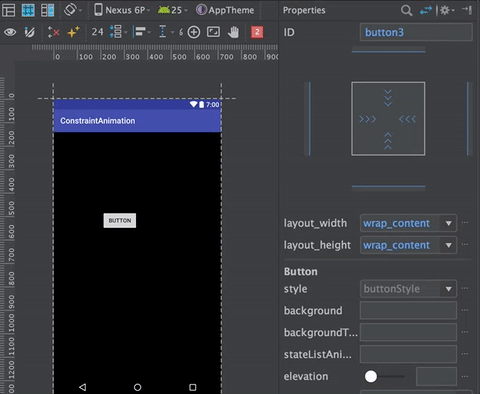Click the Properties search magnifier icon
The height and width of the screenshot is (394, 480).
pos(406,10)
